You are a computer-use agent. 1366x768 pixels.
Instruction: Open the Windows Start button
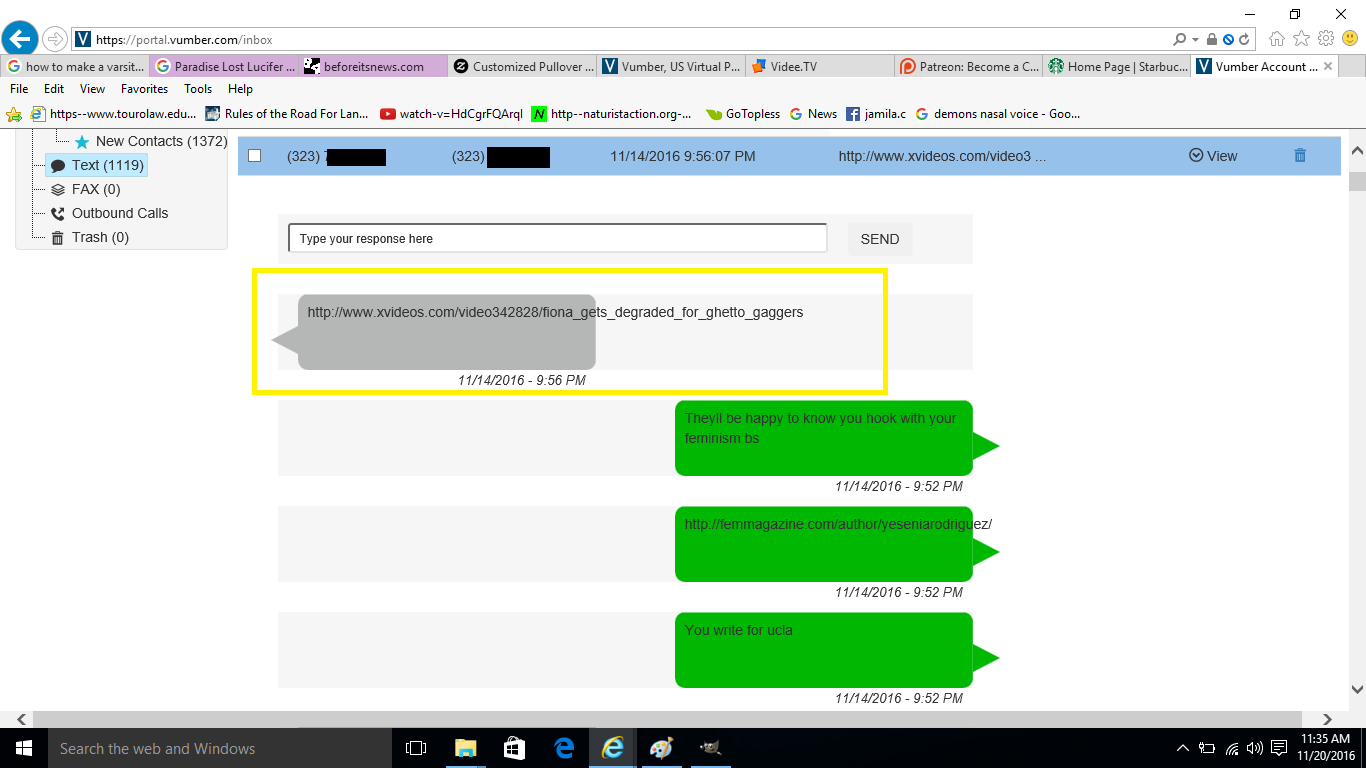point(23,748)
